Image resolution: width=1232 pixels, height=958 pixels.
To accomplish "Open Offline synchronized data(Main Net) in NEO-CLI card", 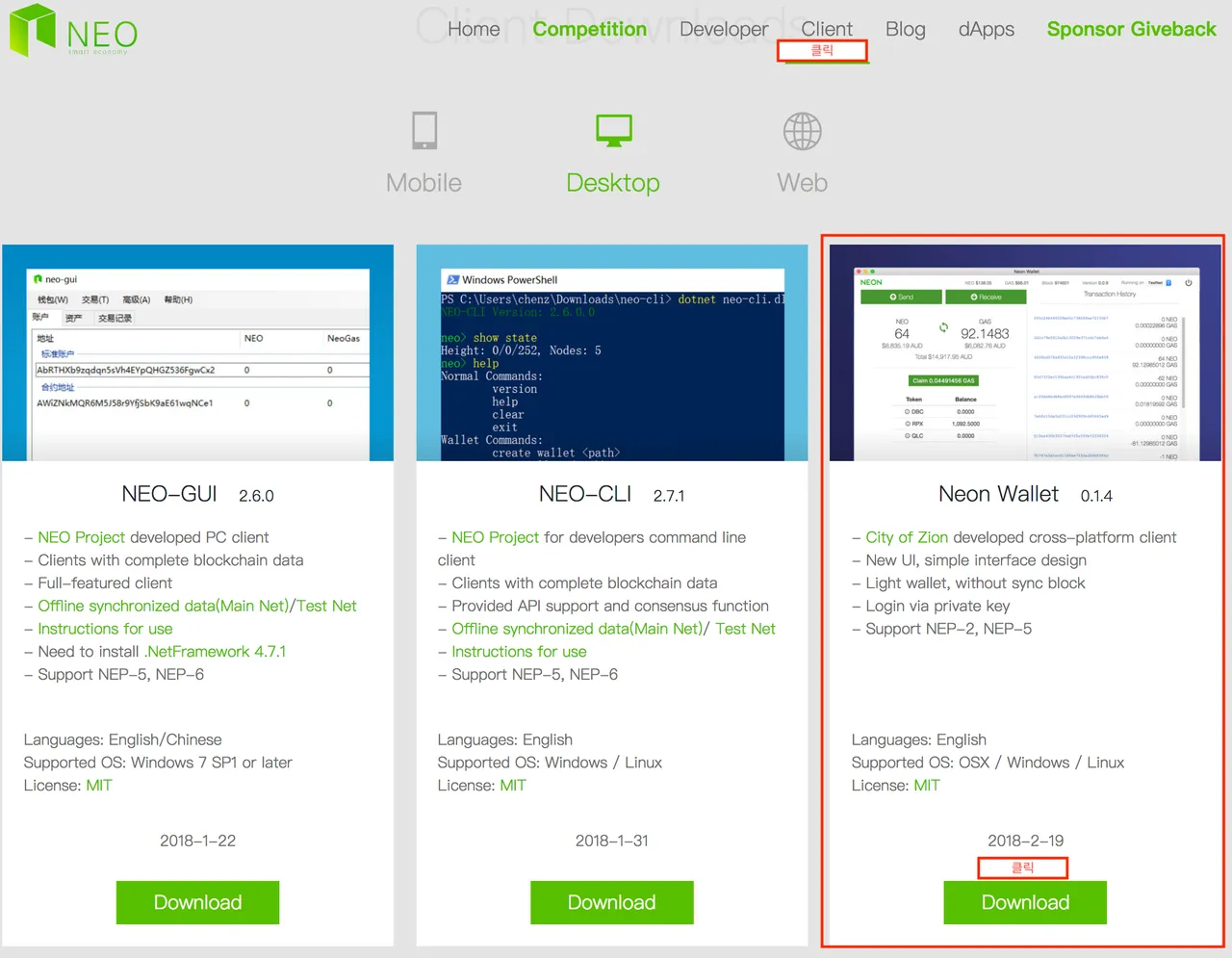I will pyautogui.click(x=577, y=629).
